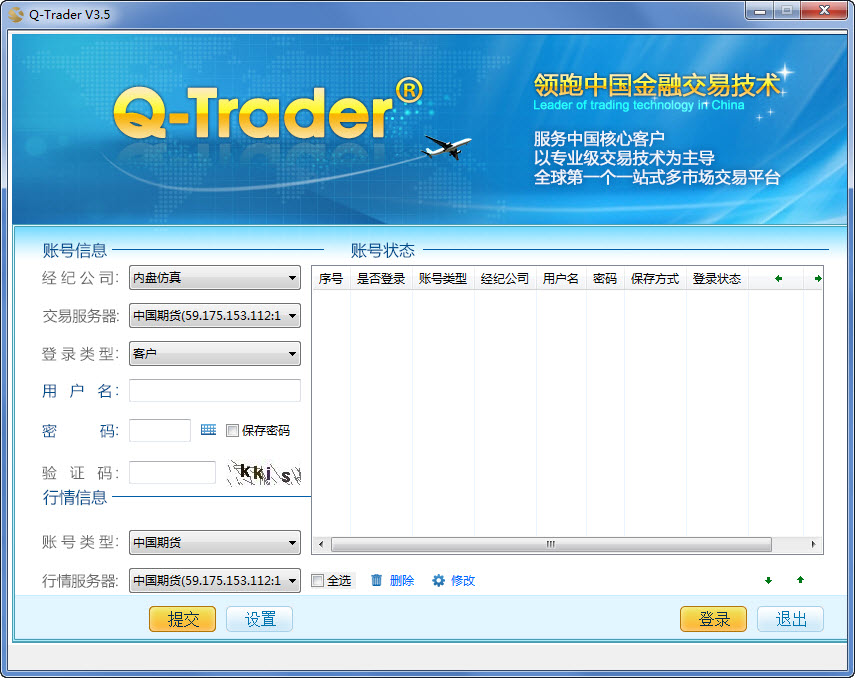855x678 pixels.
Task: Click the green up arrow below account table
Action: [x=800, y=580]
